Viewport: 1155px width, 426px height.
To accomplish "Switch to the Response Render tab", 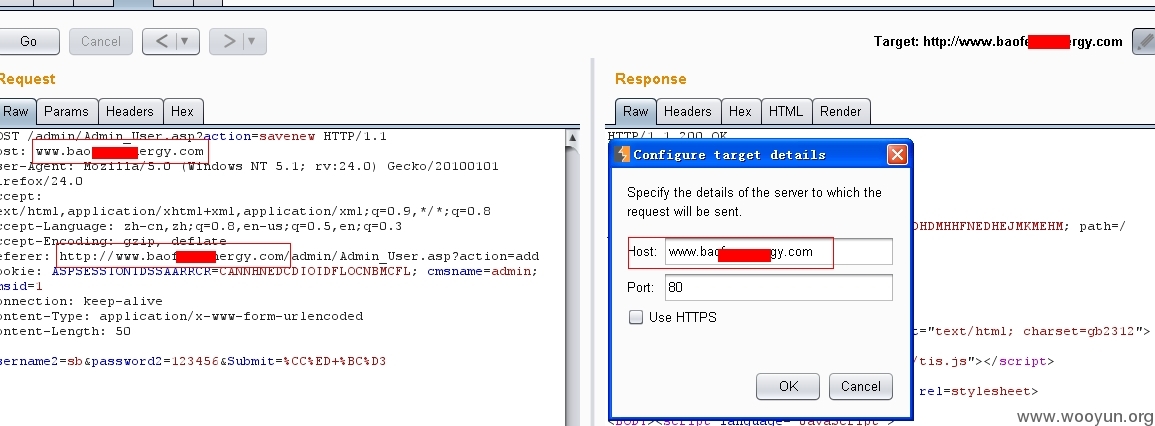I will point(841,111).
